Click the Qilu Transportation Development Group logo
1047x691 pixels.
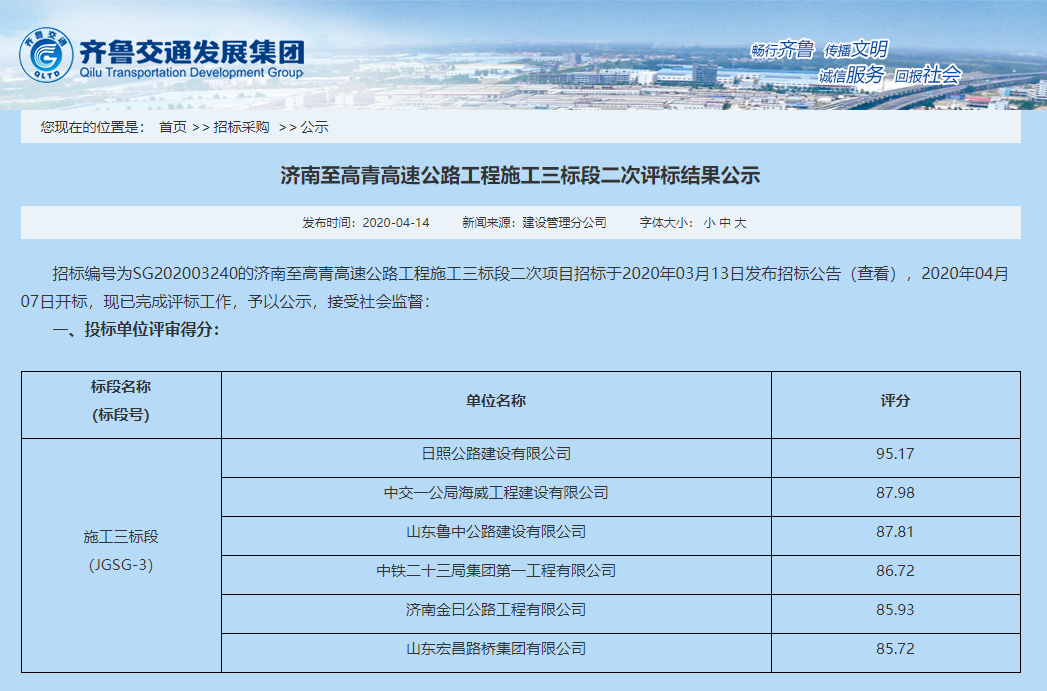(x=162, y=55)
